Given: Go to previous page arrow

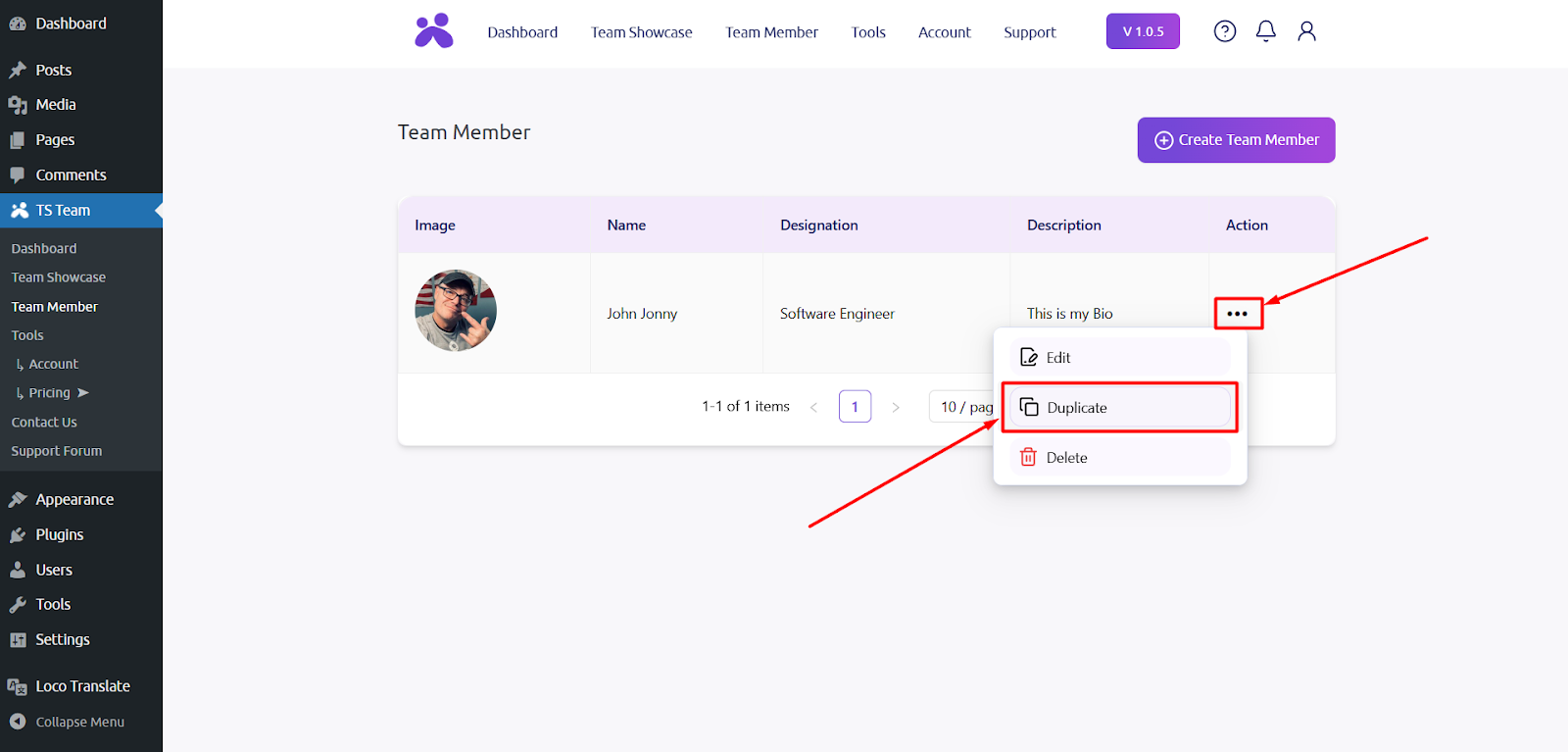Looking at the screenshot, I should (x=813, y=407).
